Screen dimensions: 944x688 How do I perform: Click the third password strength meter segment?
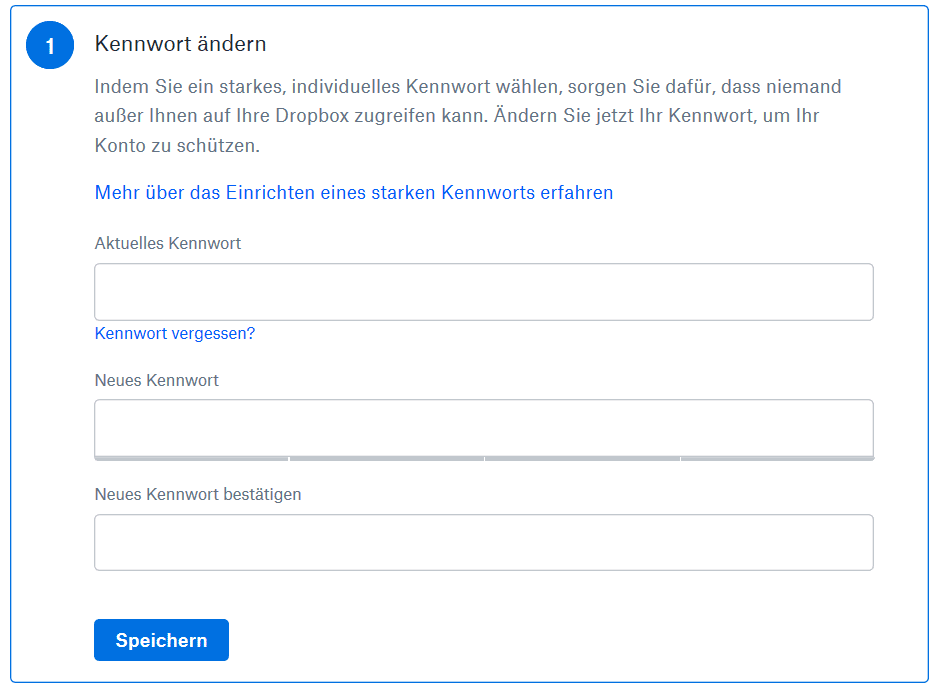pyautogui.click(x=582, y=459)
